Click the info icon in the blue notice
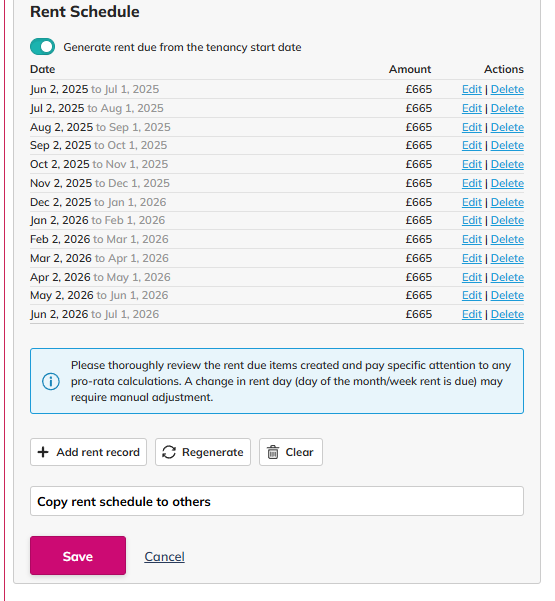555x601 pixels. tap(51, 381)
